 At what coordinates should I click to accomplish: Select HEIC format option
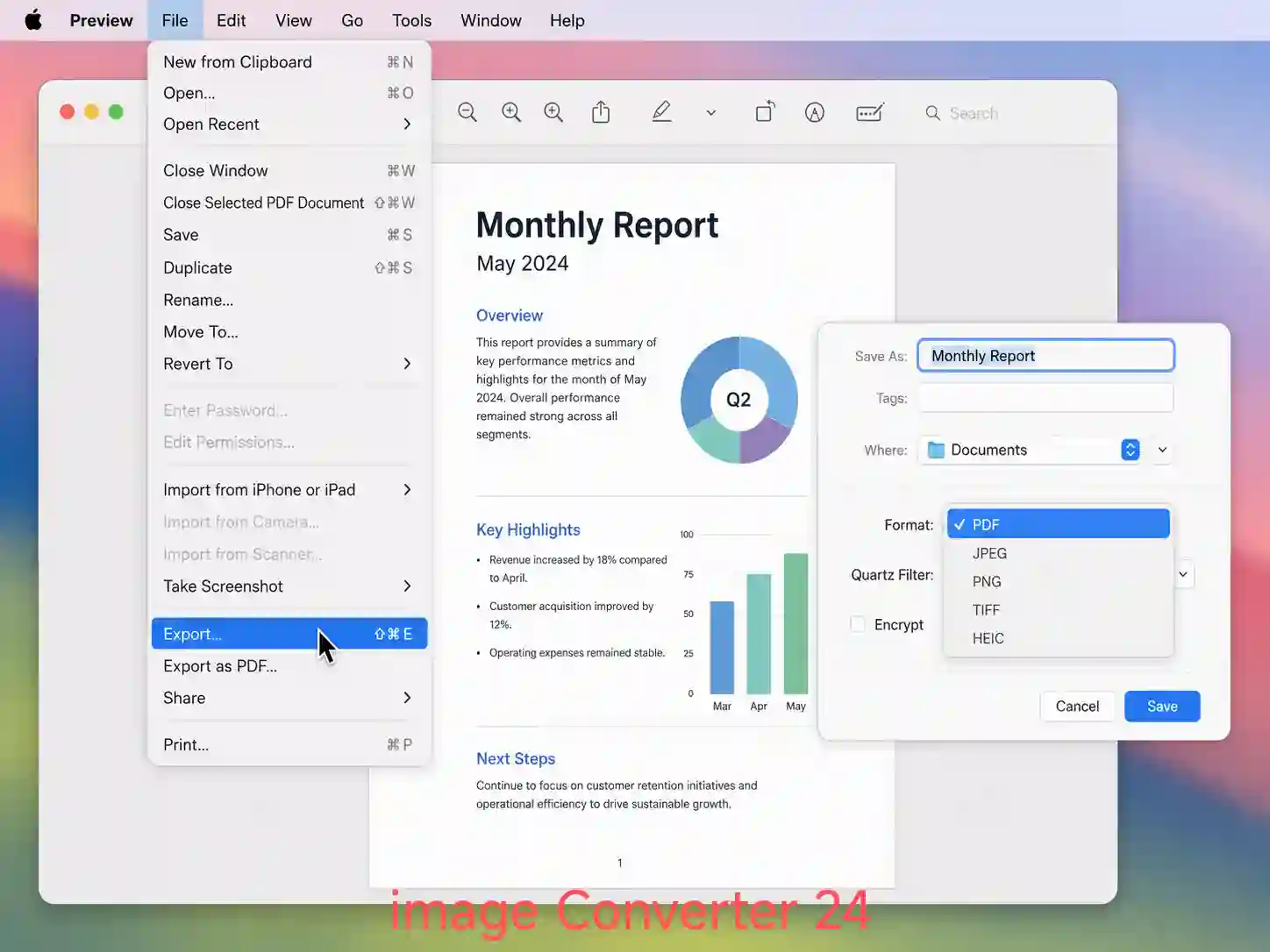(x=1059, y=638)
